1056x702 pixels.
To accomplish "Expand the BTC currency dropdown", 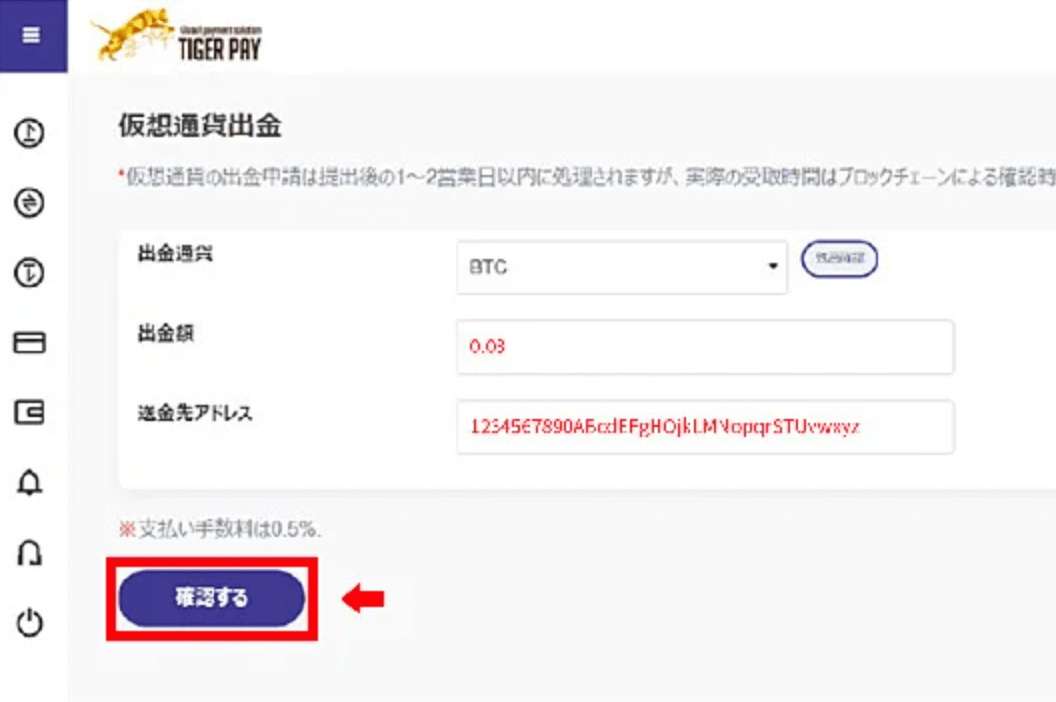I will click(x=622, y=267).
